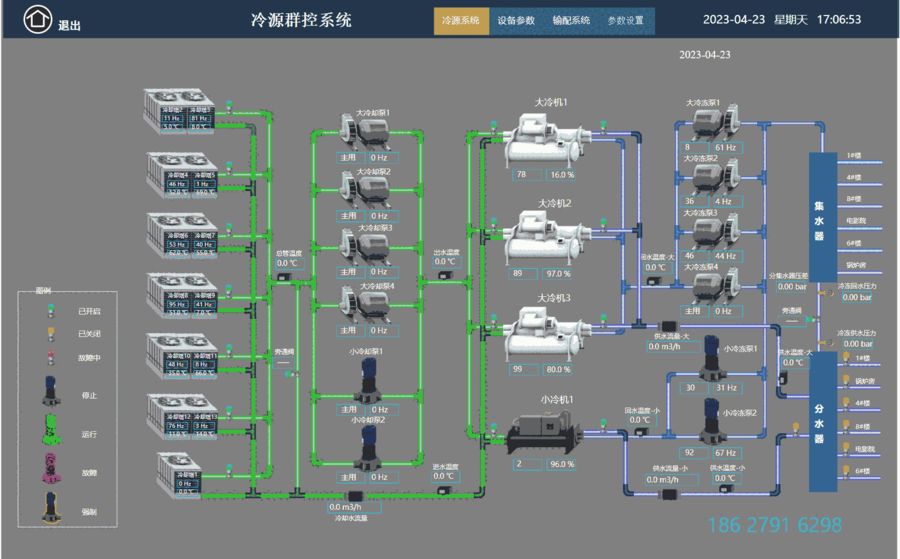Switch to the 输配系统 tab

(x=571, y=20)
